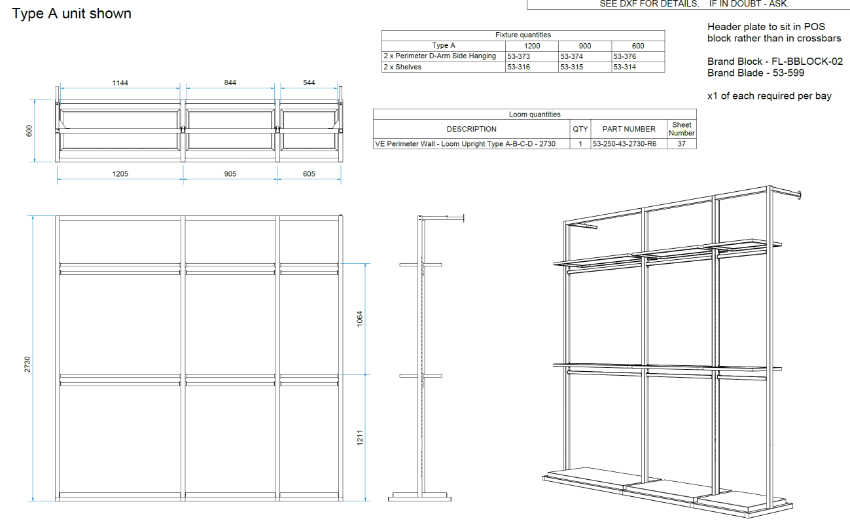This screenshot has height=525, width=850.
Task: Click the Brand Block FL-BBLOCK-02 note
Action: 775,62
